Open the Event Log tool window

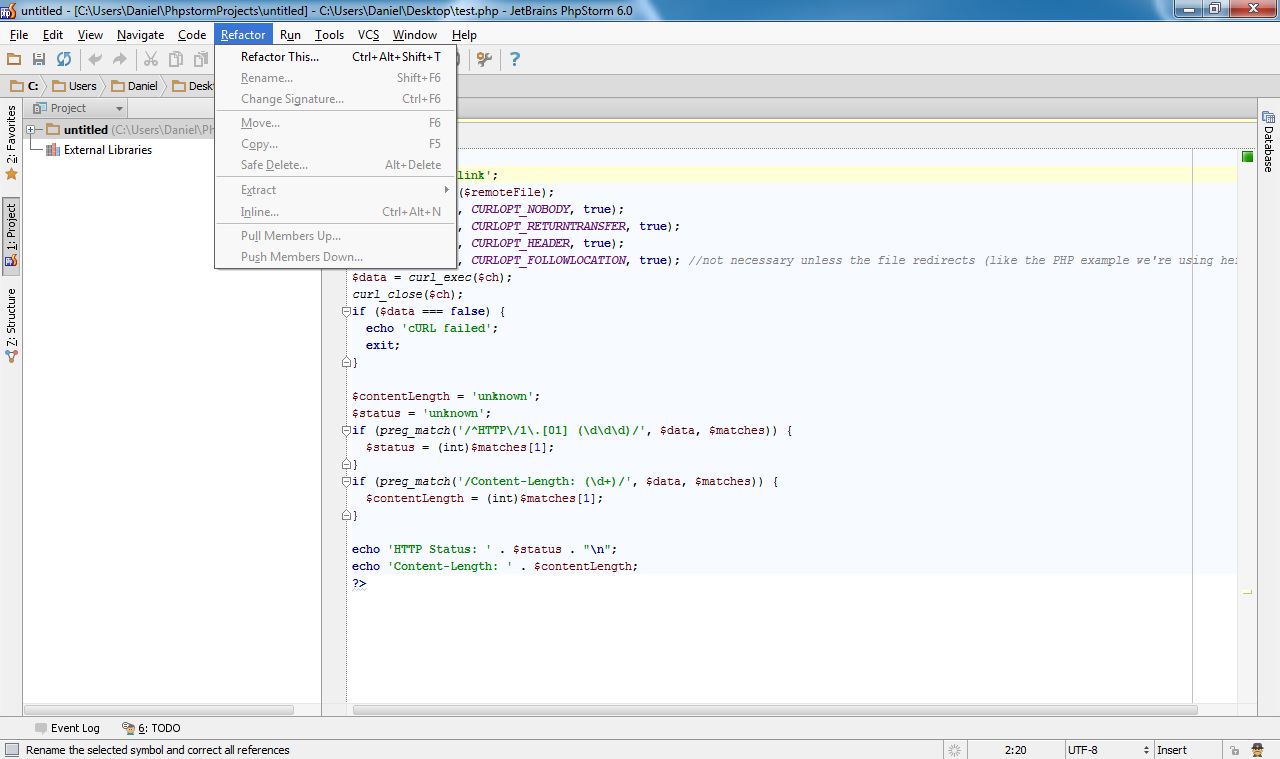(x=67, y=728)
